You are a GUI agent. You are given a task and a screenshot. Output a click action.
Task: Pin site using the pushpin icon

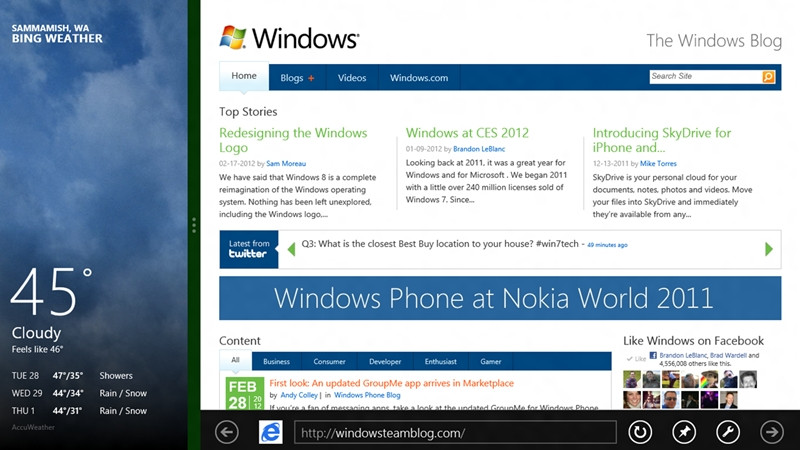click(684, 432)
